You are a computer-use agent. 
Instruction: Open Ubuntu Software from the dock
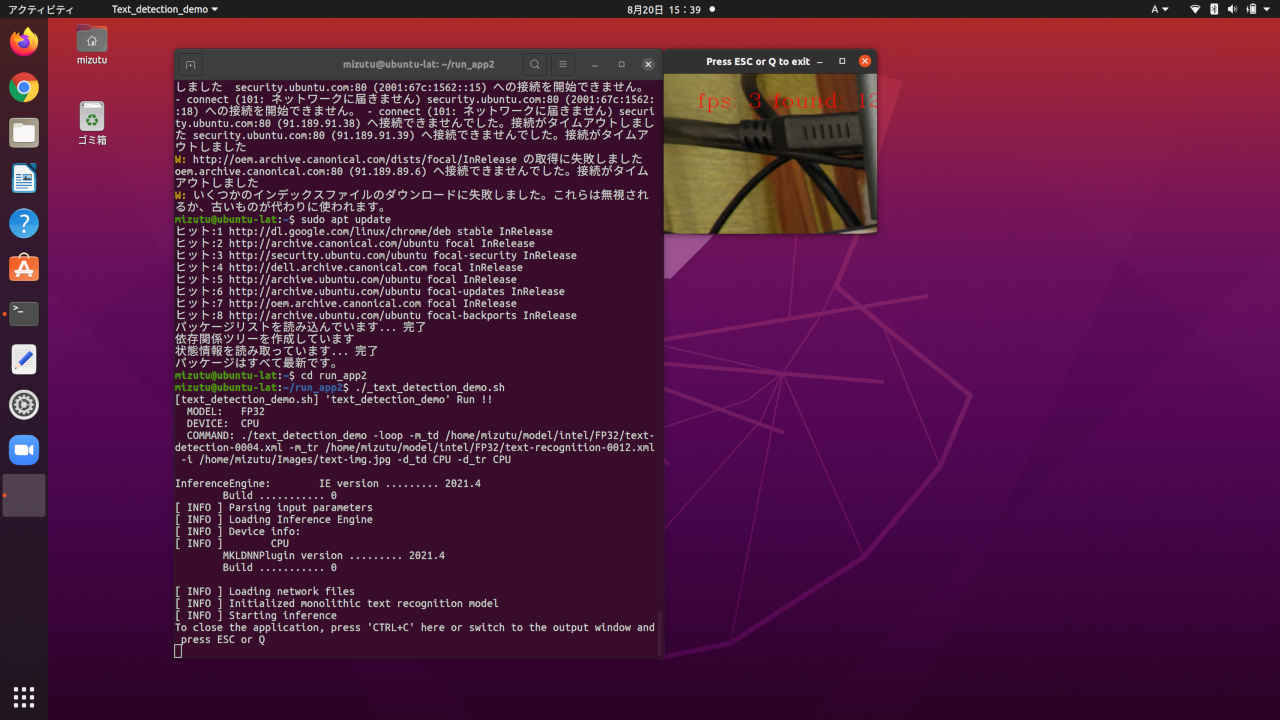24,268
